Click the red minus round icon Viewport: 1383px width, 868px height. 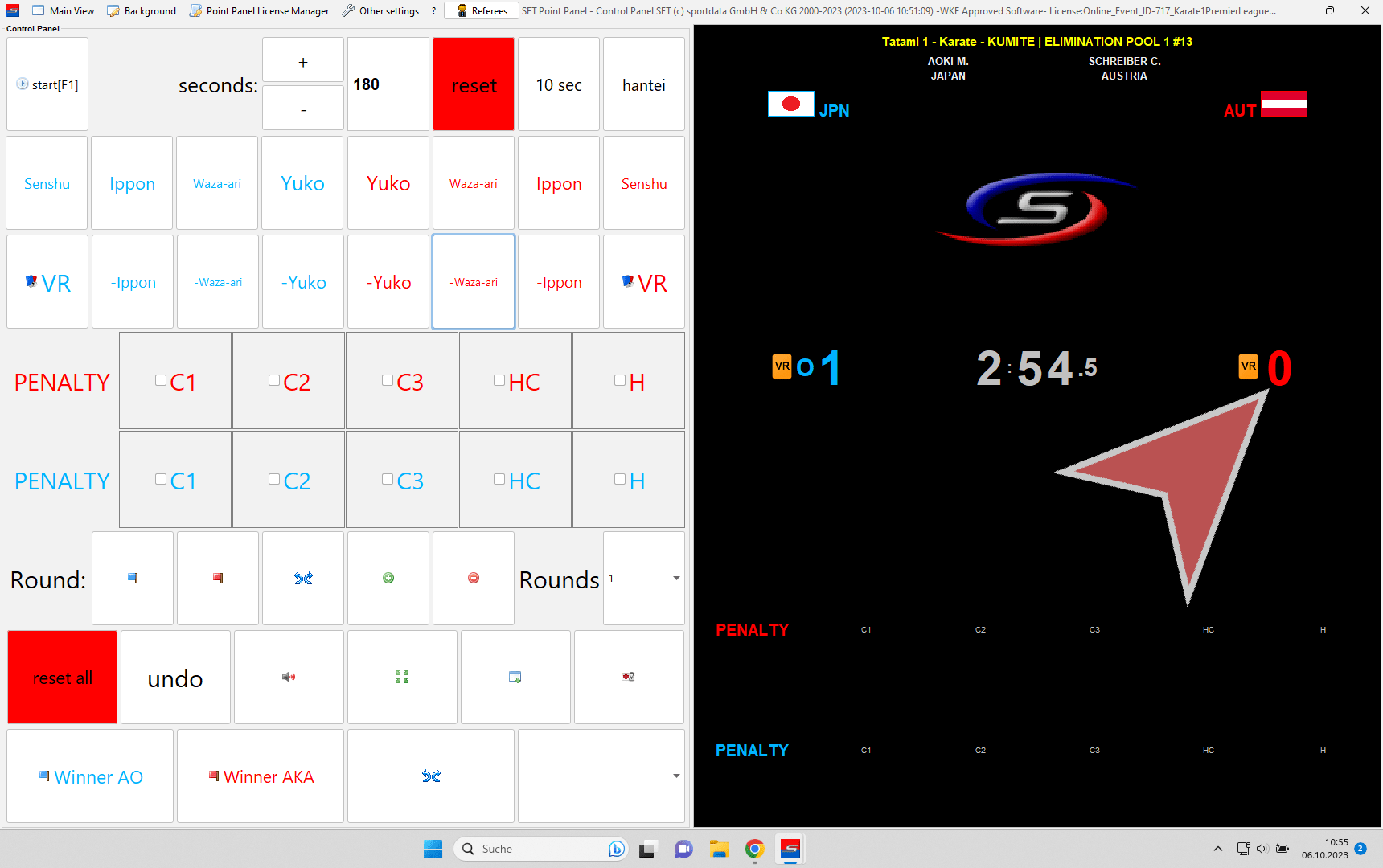pos(474,578)
